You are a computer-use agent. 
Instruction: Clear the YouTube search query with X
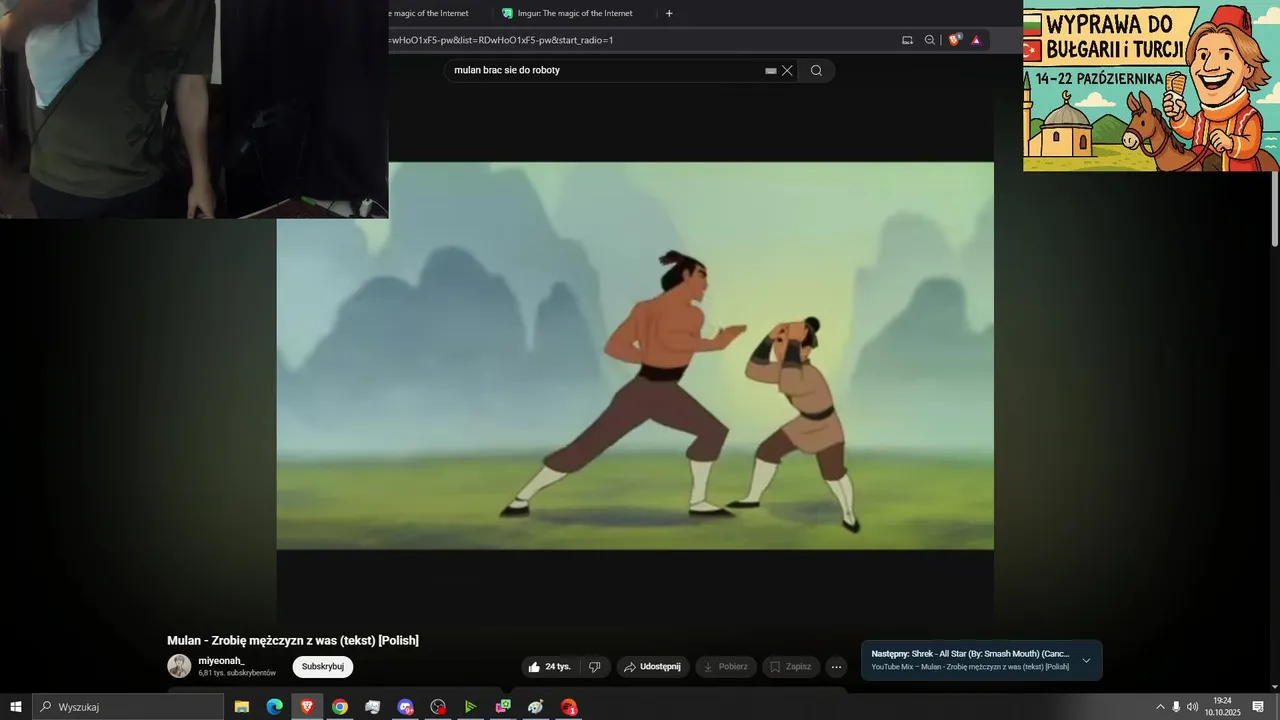click(787, 70)
